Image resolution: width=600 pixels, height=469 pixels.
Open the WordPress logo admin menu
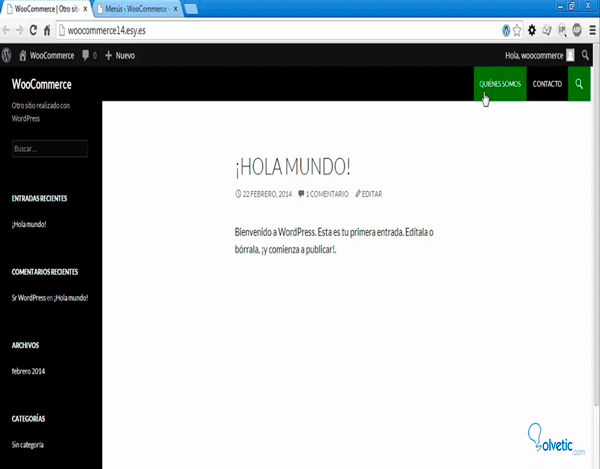(7, 55)
